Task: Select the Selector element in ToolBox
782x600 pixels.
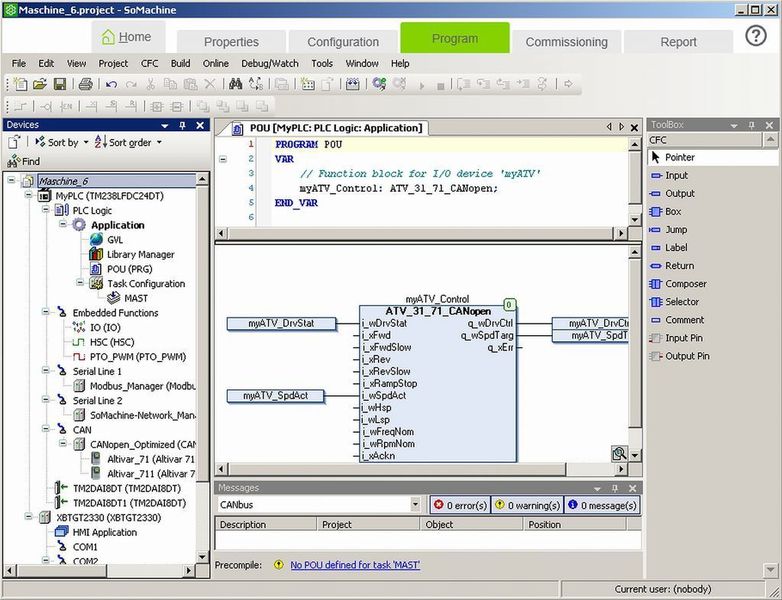Action: coord(674,302)
